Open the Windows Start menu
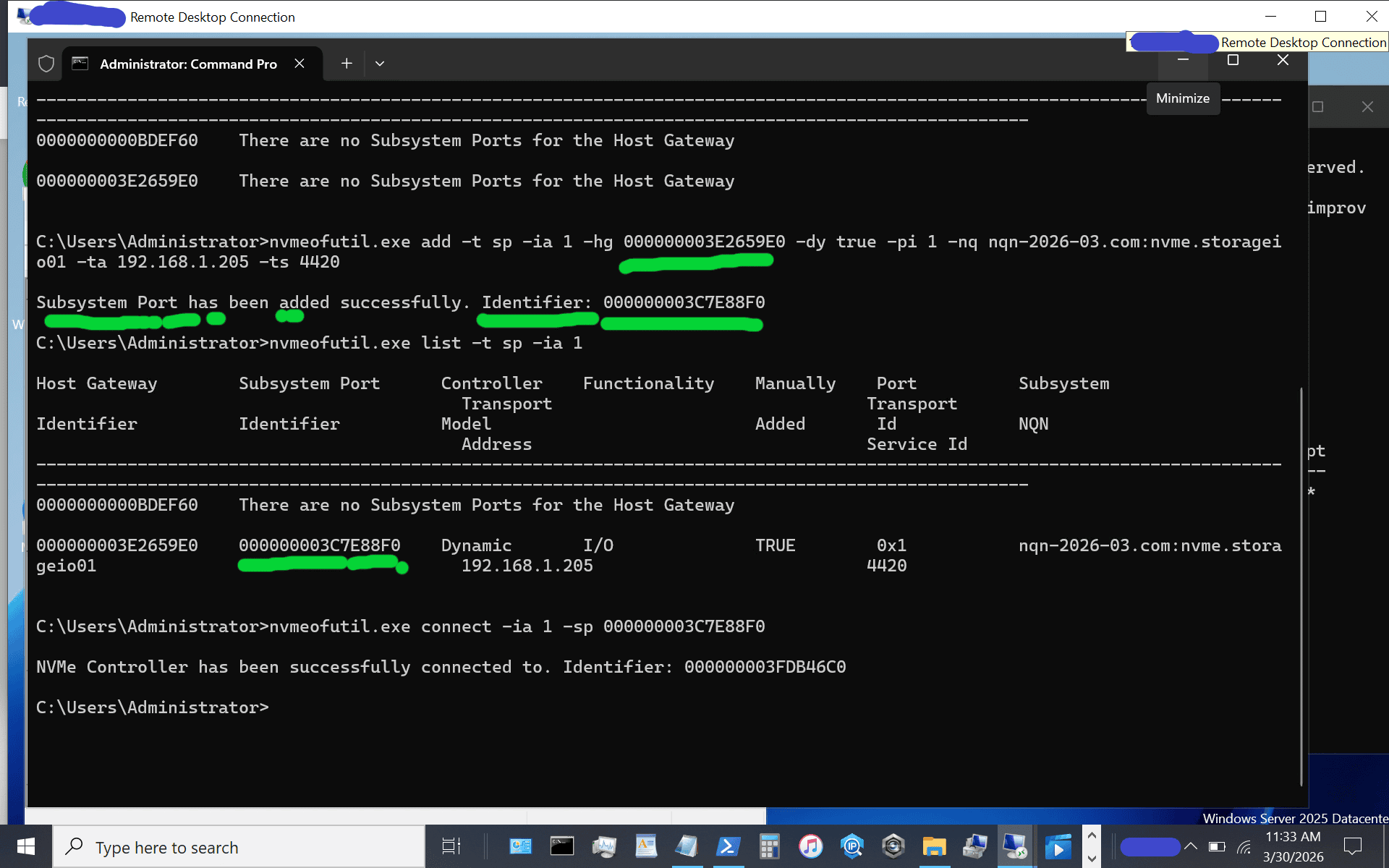 (x=26, y=846)
